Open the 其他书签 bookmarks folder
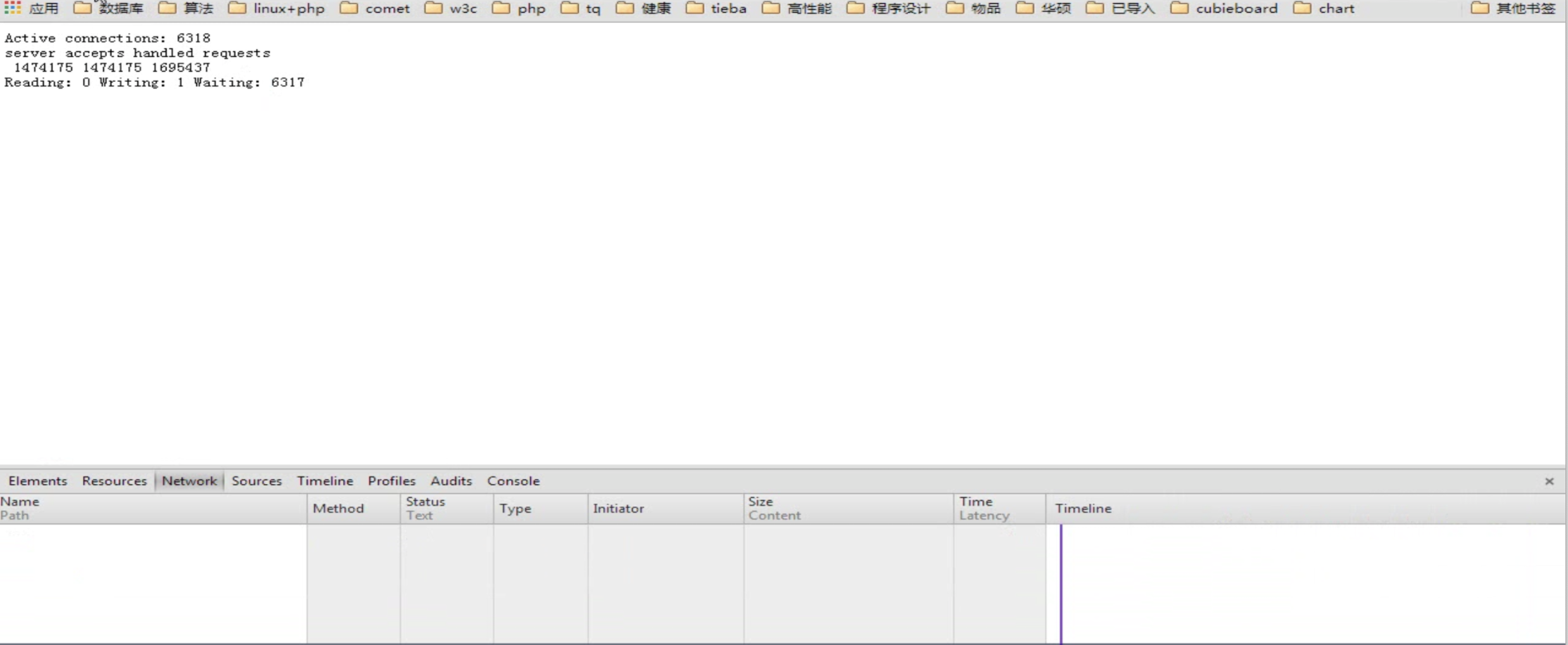 pyautogui.click(x=1512, y=8)
